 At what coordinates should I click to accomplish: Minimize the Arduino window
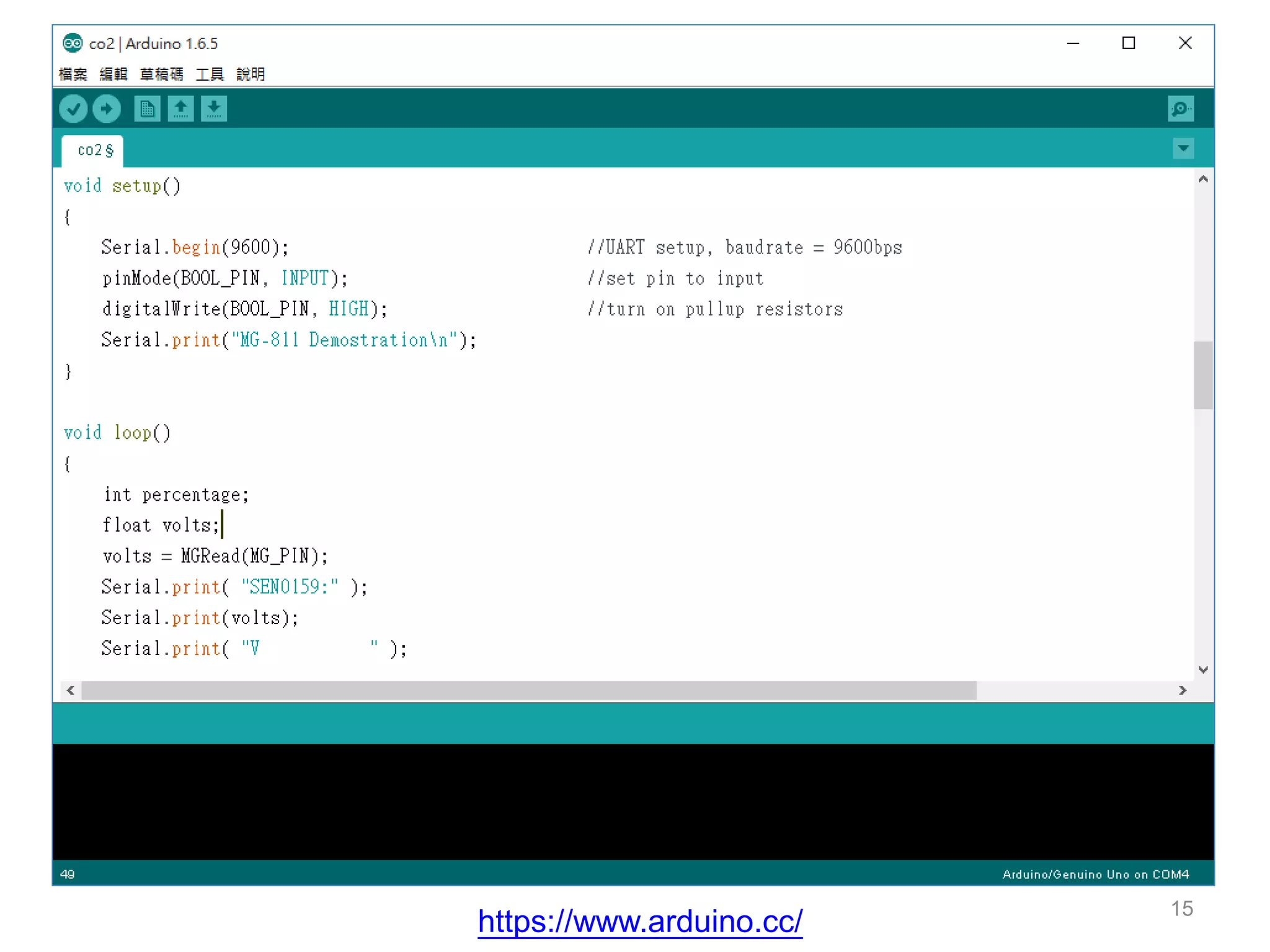(x=1073, y=43)
